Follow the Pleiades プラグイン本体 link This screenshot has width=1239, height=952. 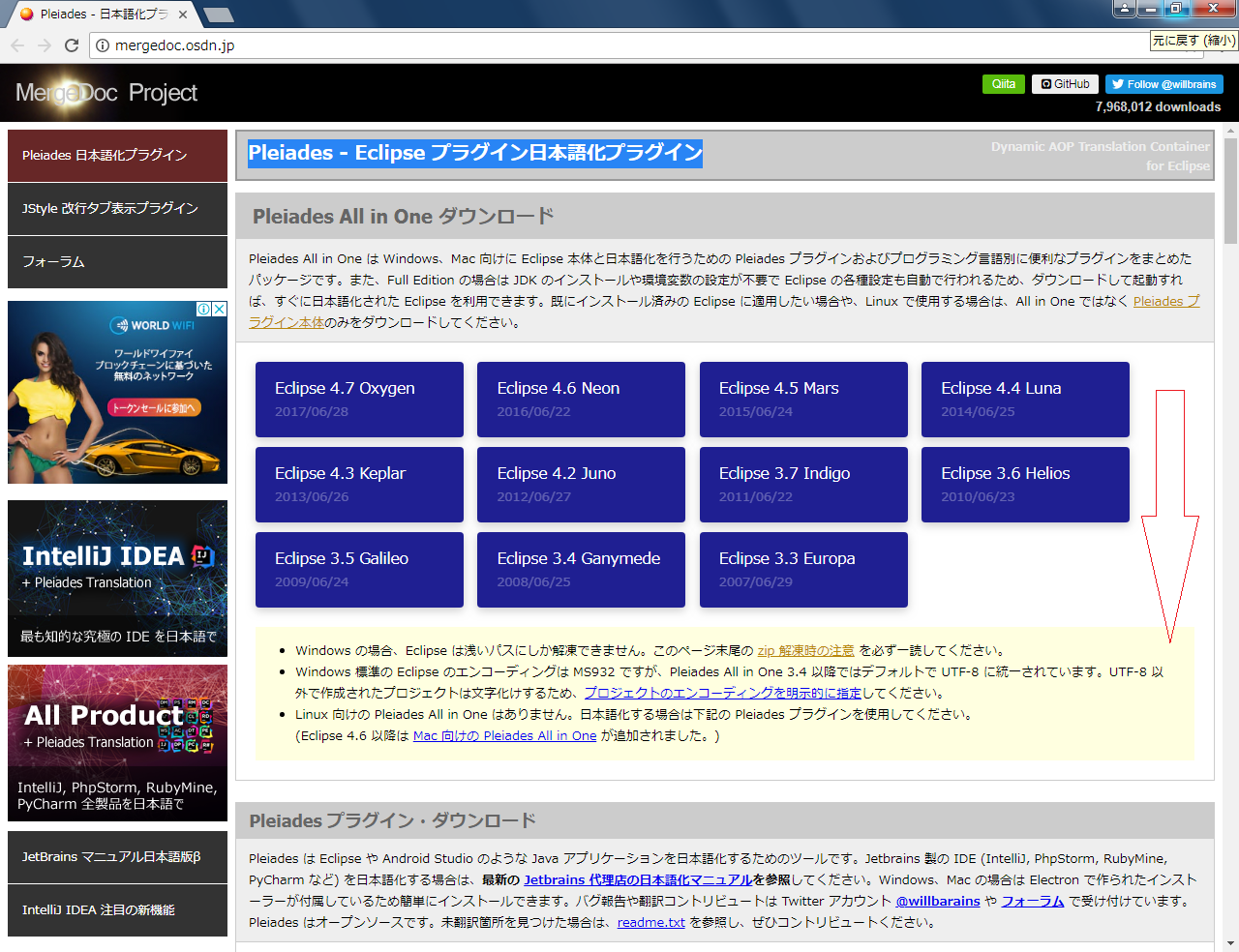(1166, 302)
